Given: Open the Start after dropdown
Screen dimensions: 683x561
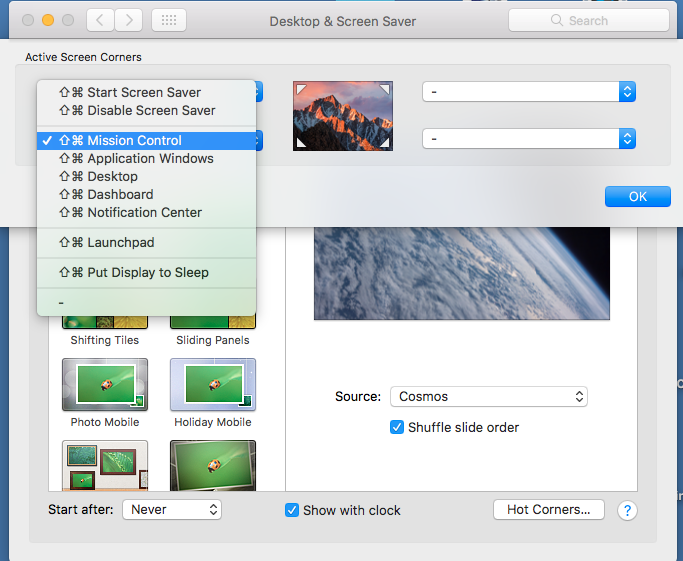Looking at the screenshot, I should (171, 510).
